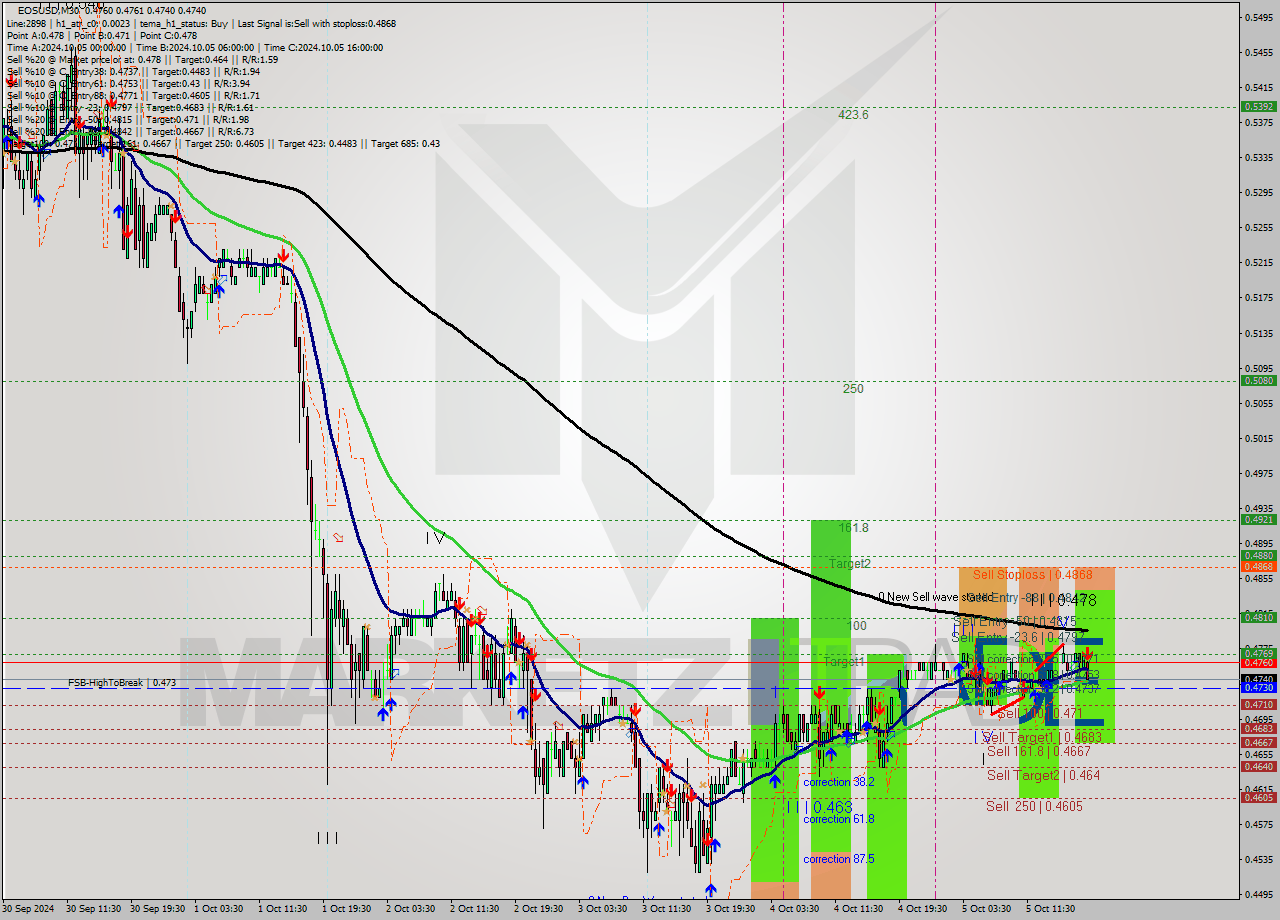
Task: Click the 0.4683 price tag on axis
Action: pyautogui.click(x=1258, y=729)
